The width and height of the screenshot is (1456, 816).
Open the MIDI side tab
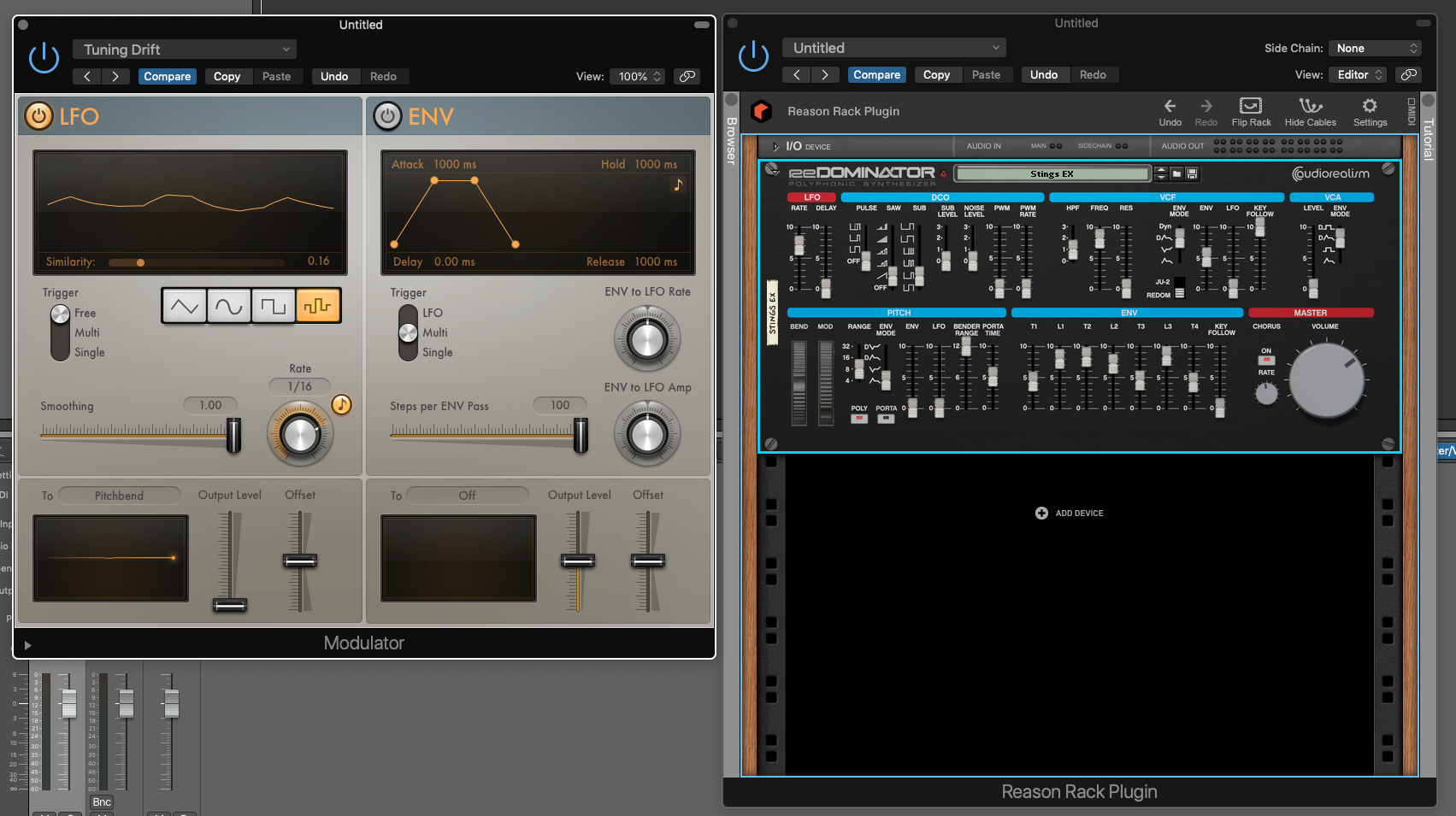tap(1412, 111)
